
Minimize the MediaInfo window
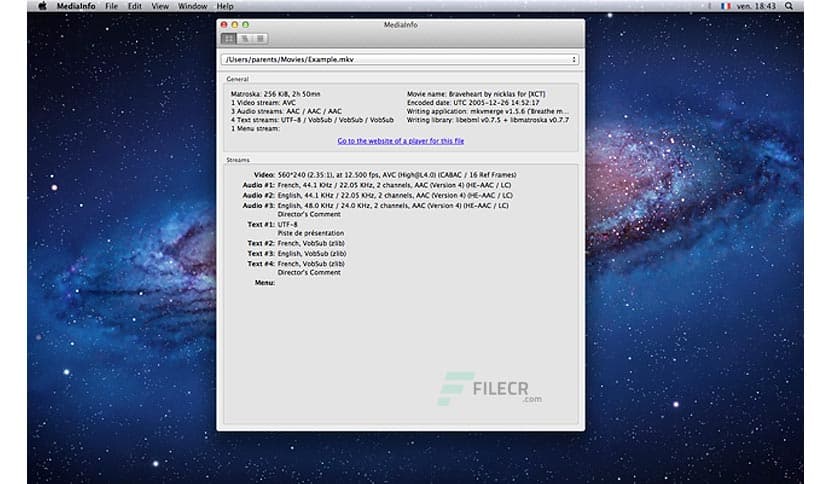(x=235, y=25)
